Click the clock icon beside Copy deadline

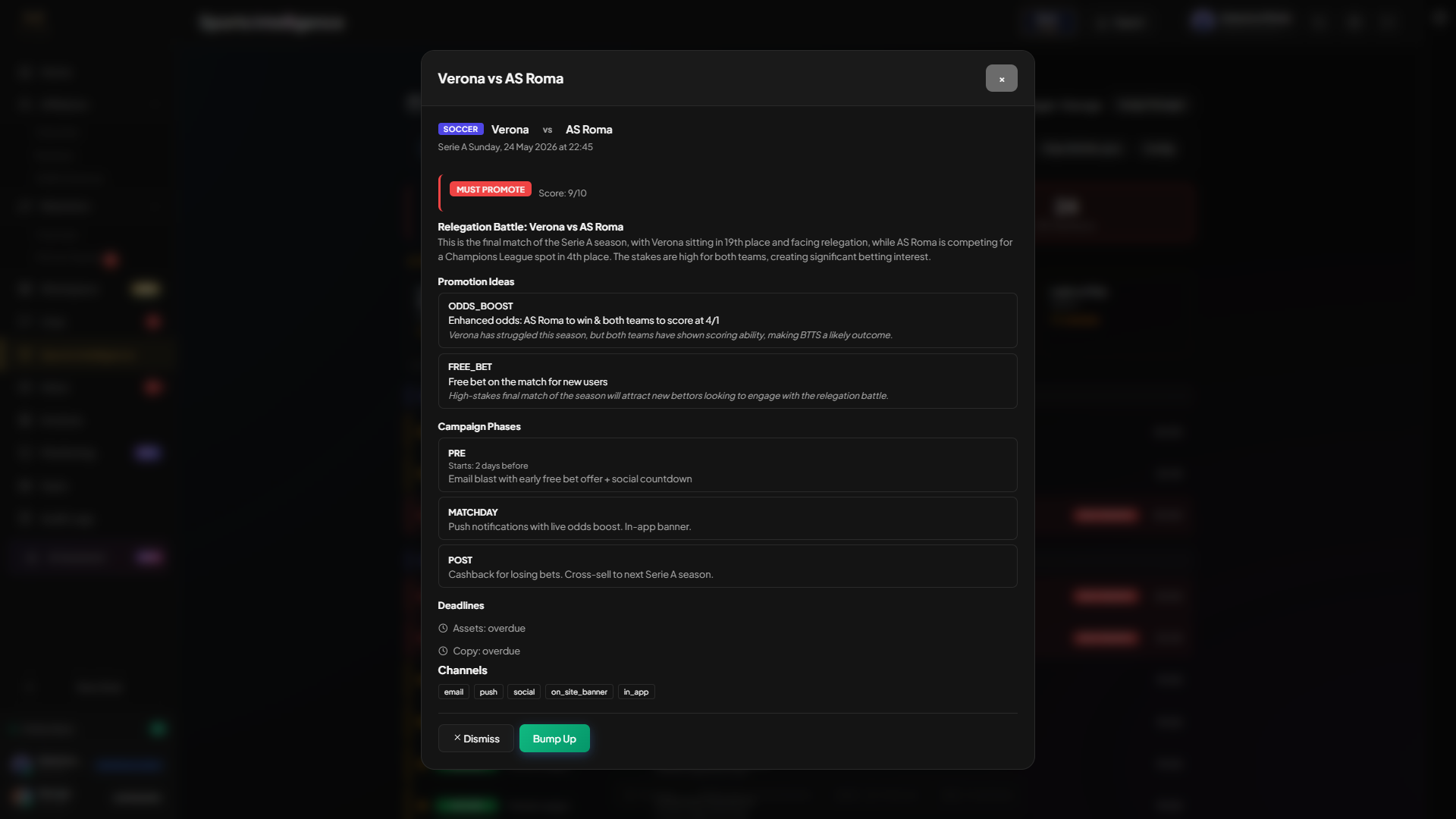click(443, 651)
